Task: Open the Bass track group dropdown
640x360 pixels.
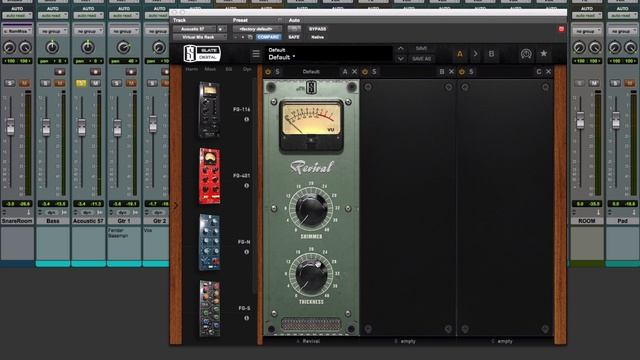Action: click(x=53, y=31)
